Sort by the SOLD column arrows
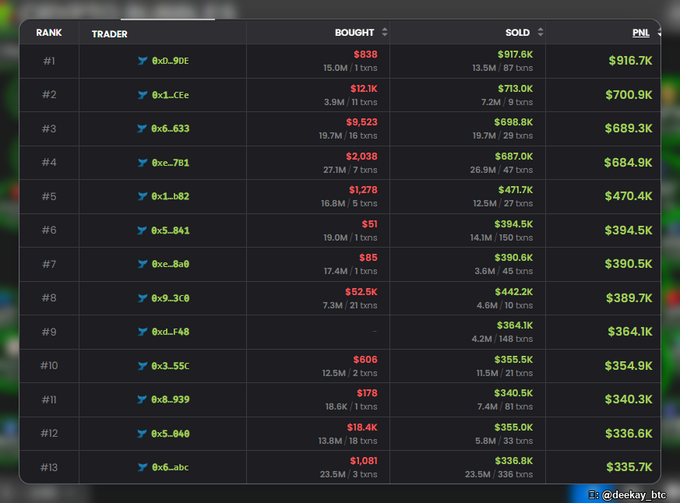Viewport: 680px width, 503px height. click(540, 32)
